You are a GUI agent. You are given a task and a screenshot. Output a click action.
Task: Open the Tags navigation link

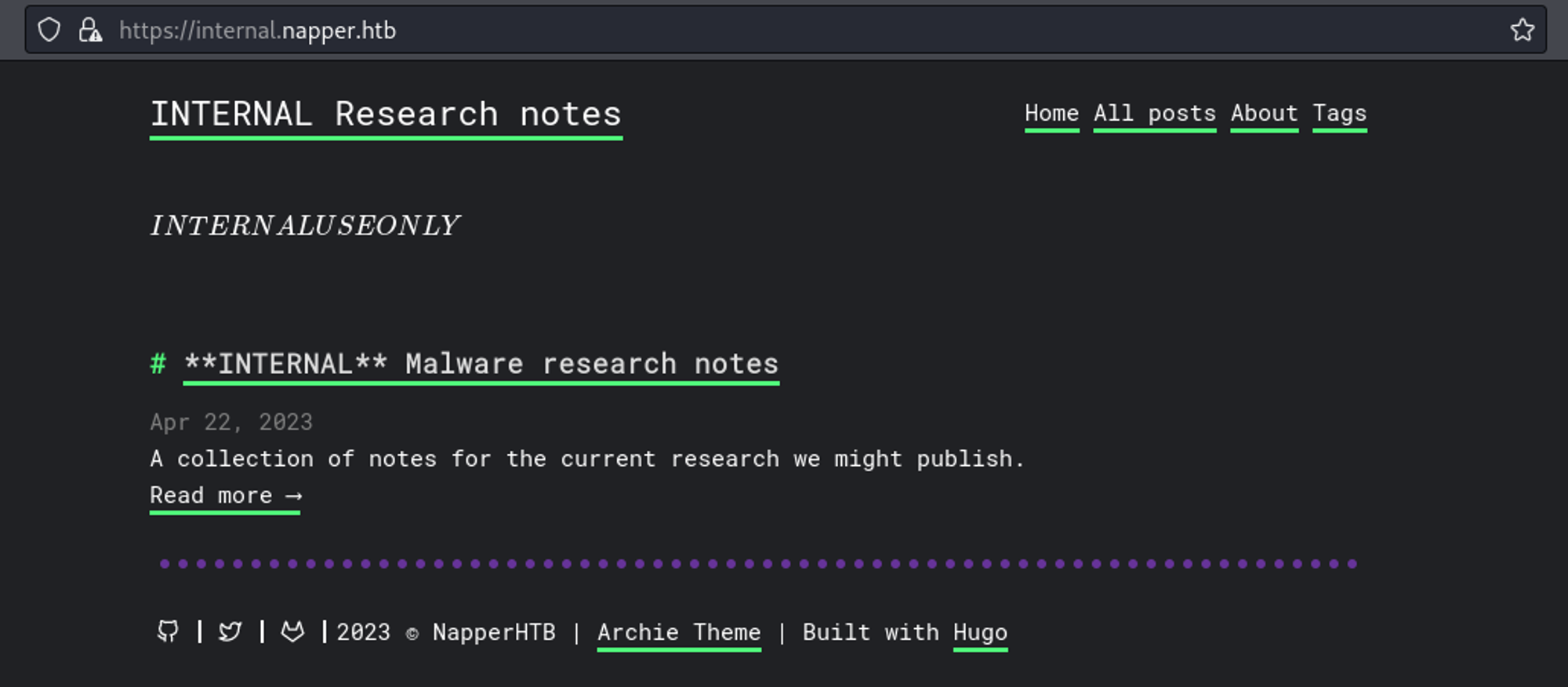(1339, 114)
